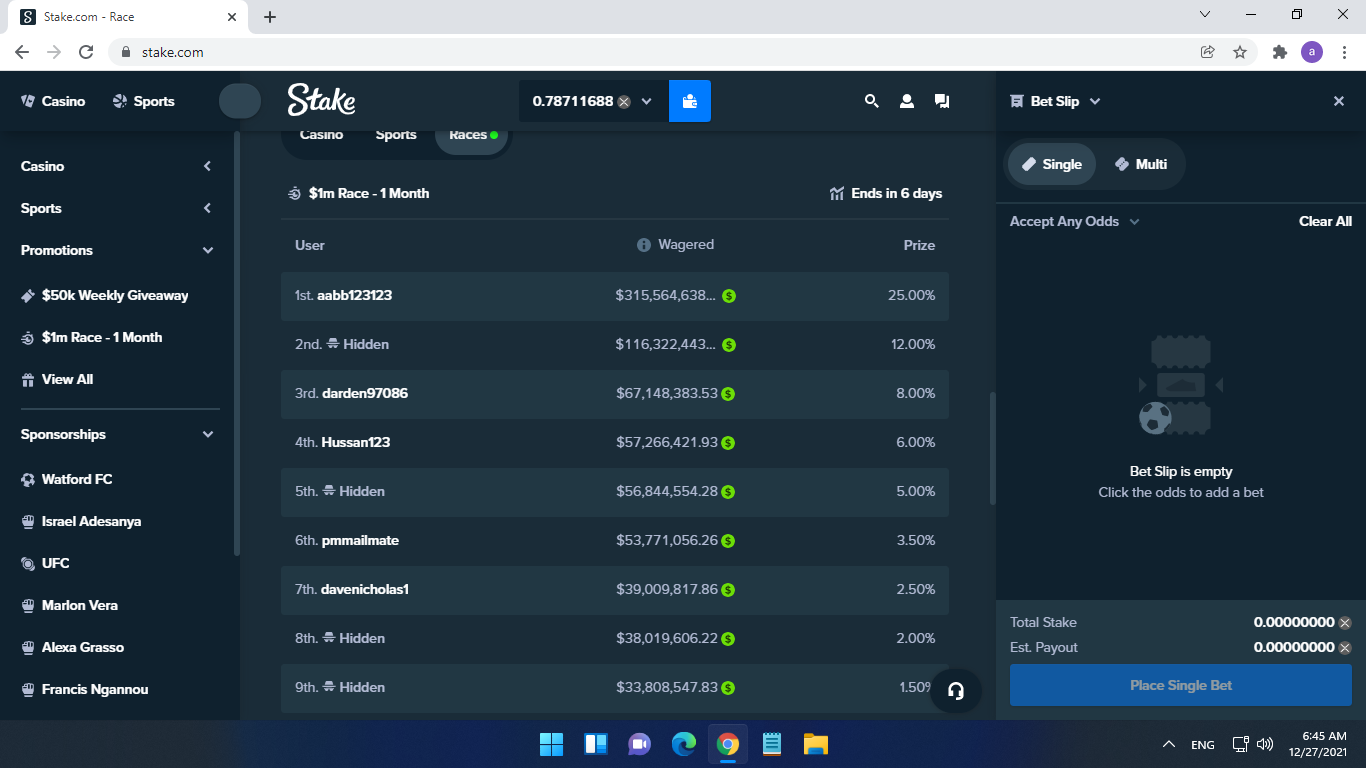
Task: Open user Hussan123 profile
Action: point(356,442)
